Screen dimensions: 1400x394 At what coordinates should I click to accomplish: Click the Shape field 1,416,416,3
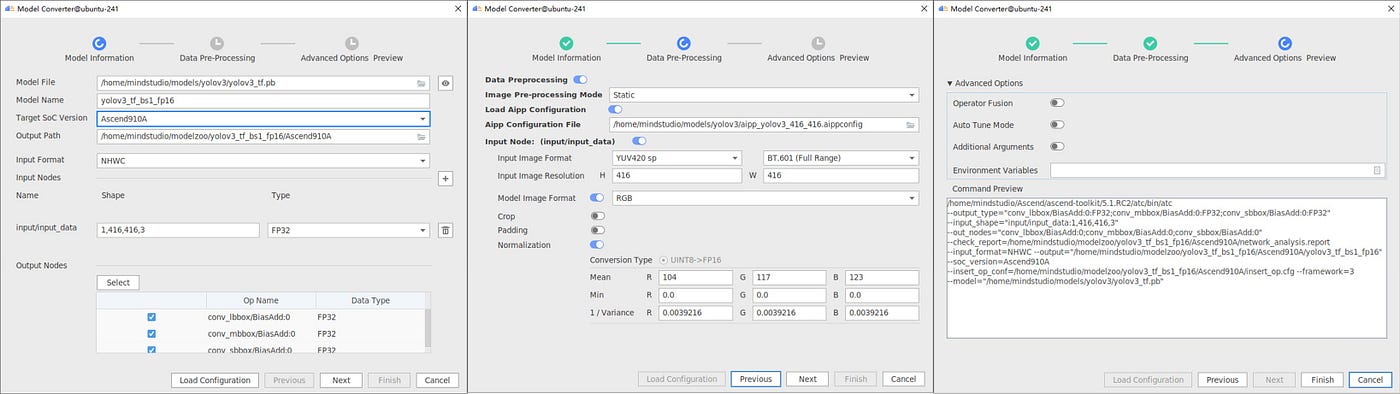pos(178,230)
